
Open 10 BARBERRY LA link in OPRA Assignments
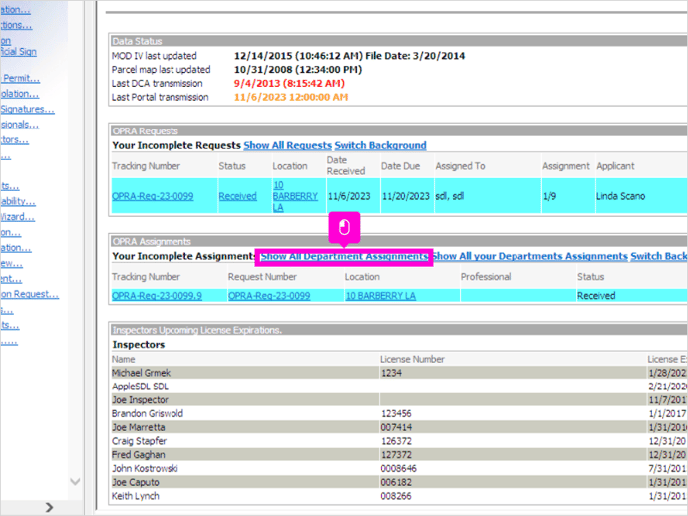380,296
